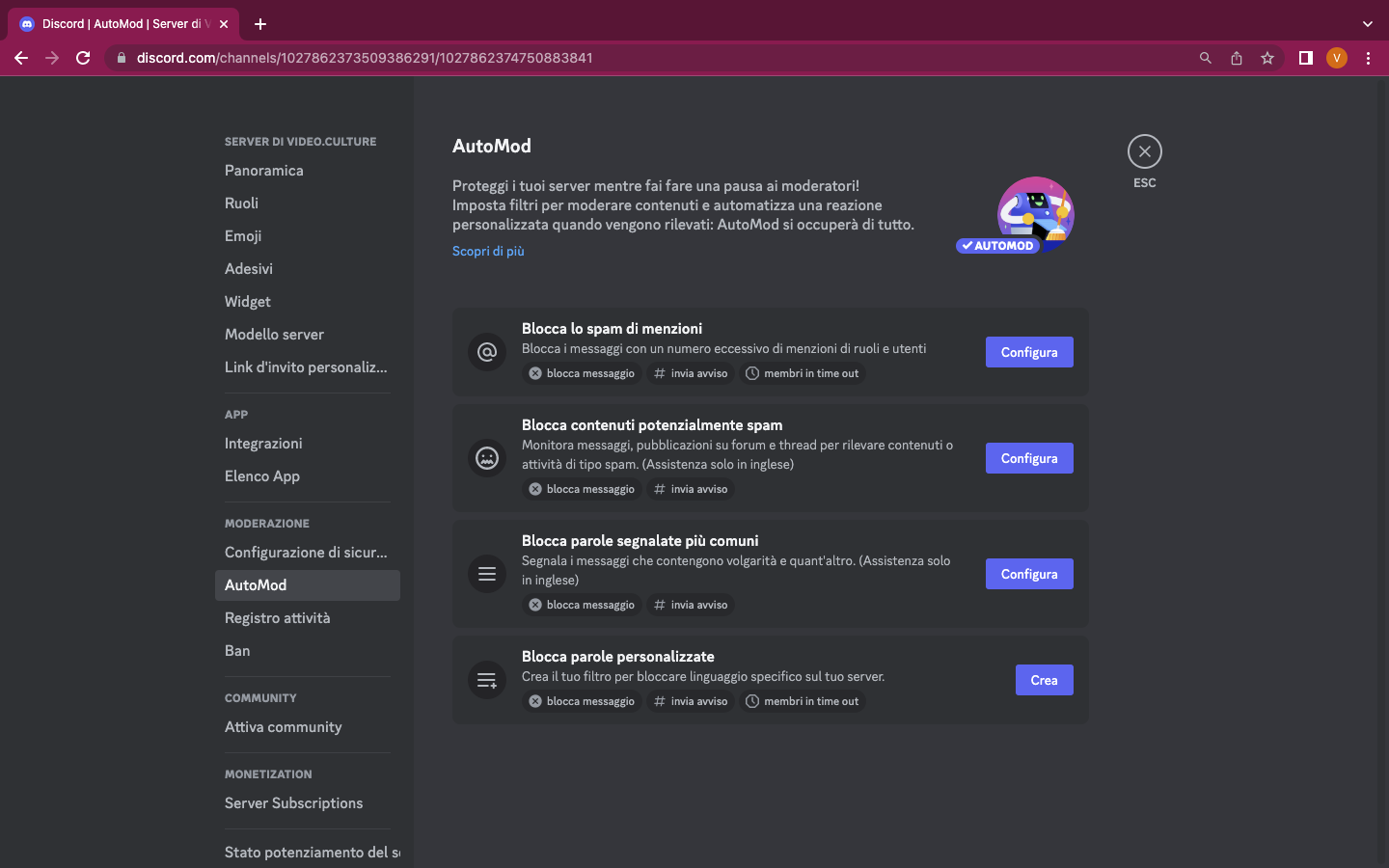Screen dimensions: 1389x868
Task: Click the ESC close button
Action: tap(1144, 151)
